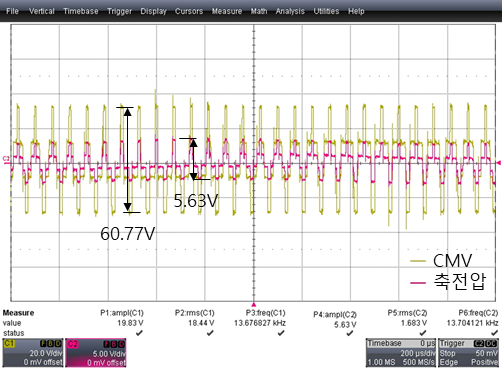Screen dimensions: 502x368
Task: Open the Cursors menu
Action: coord(189,11)
